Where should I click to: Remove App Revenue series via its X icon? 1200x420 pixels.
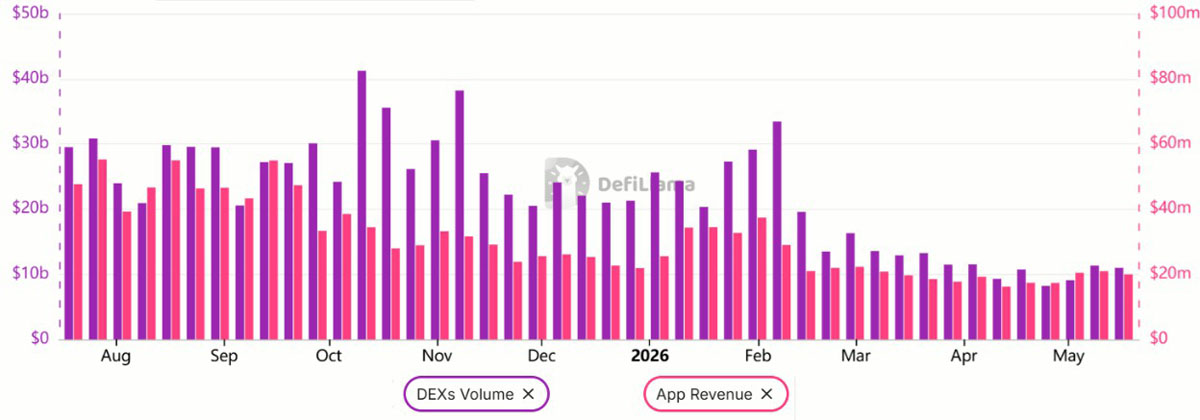[767, 394]
